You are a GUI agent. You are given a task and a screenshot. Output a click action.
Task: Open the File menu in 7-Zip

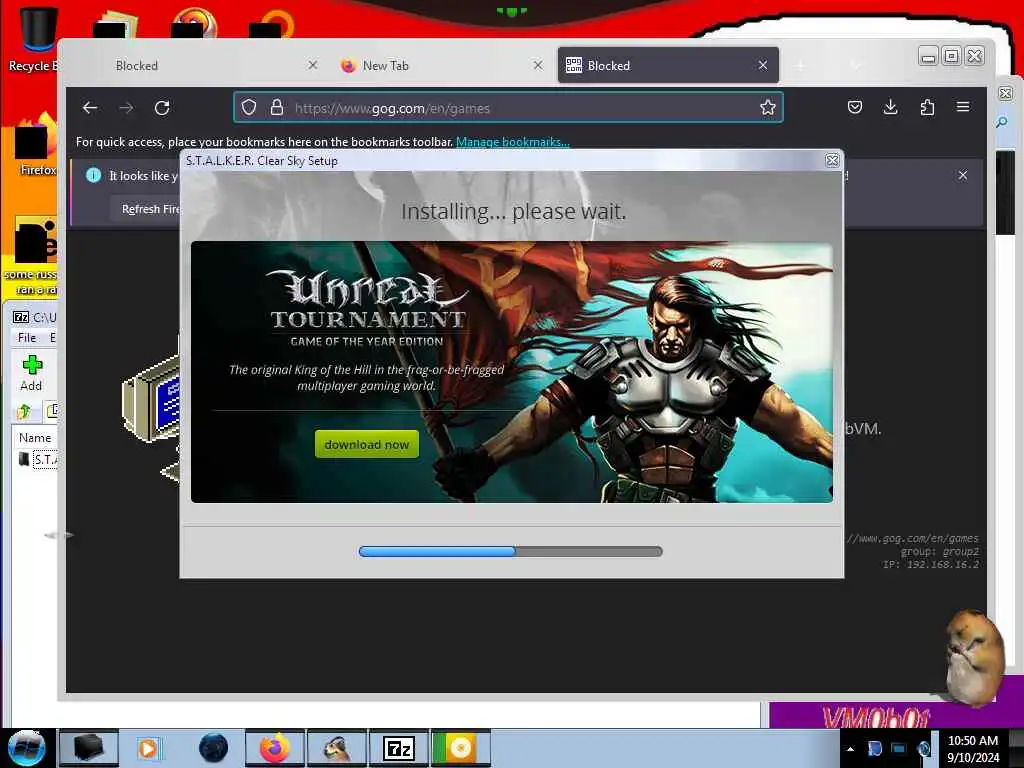pyautogui.click(x=27, y=338)
